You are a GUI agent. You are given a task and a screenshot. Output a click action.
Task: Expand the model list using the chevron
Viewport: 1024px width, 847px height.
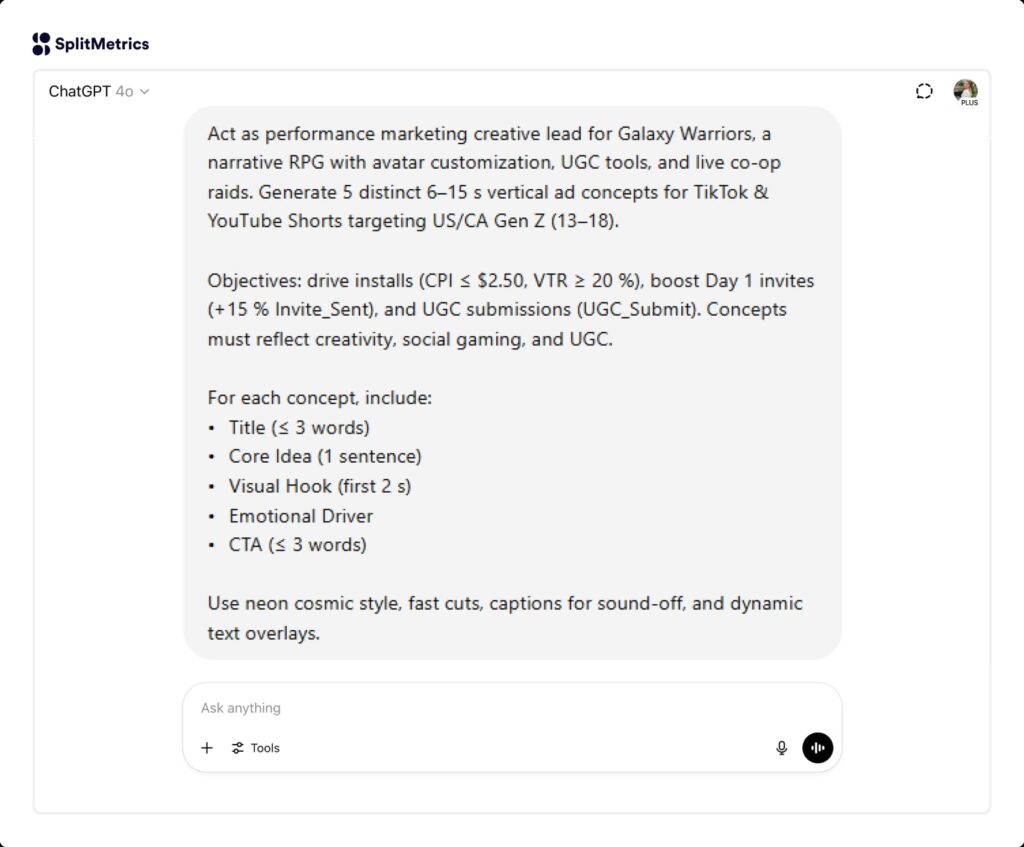pos(145,91)
